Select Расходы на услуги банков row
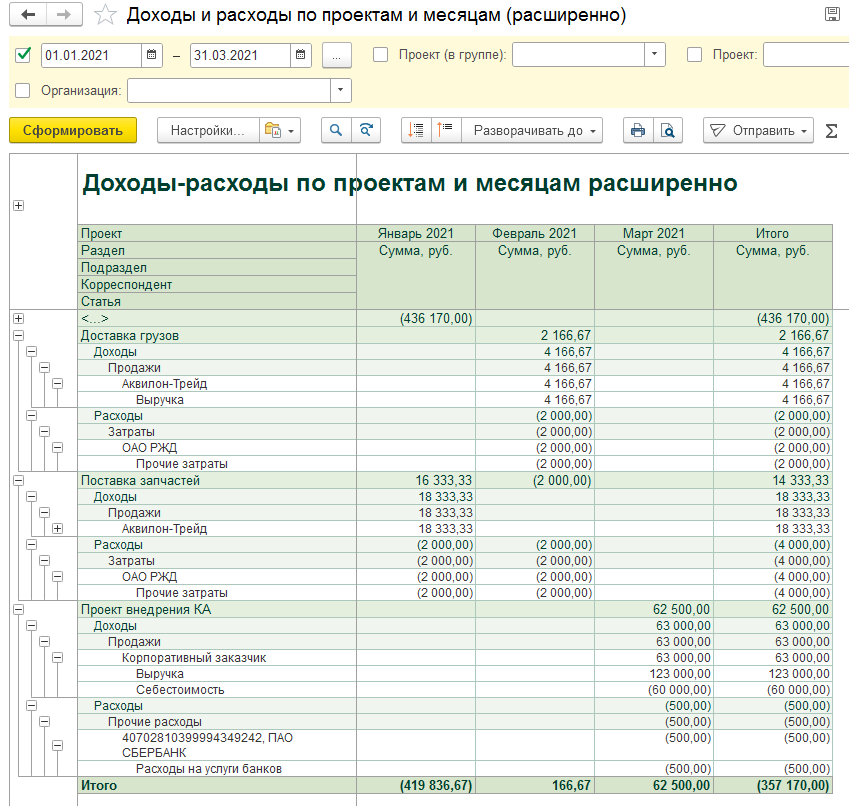Viewport: 849px width, 806px height. (x=208, y=769)
